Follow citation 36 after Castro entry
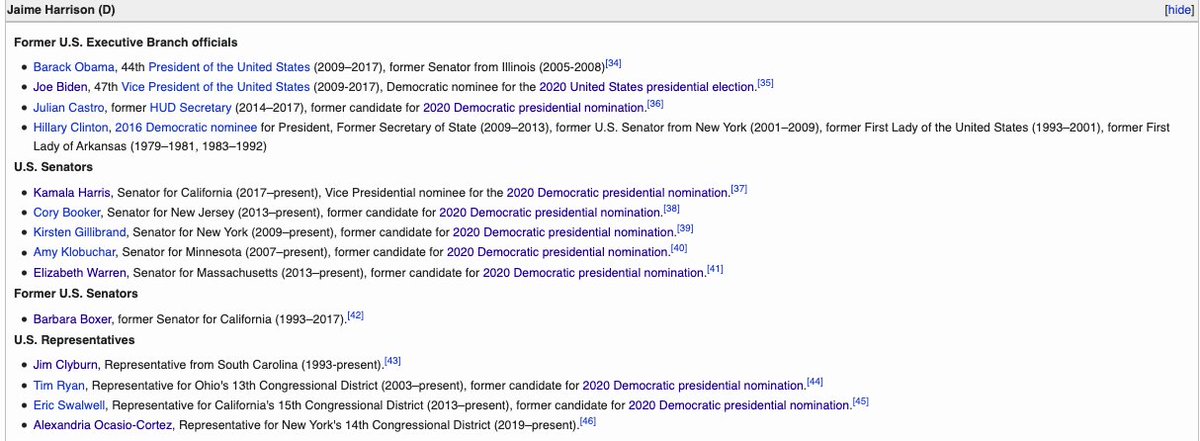 pos(655,103)
